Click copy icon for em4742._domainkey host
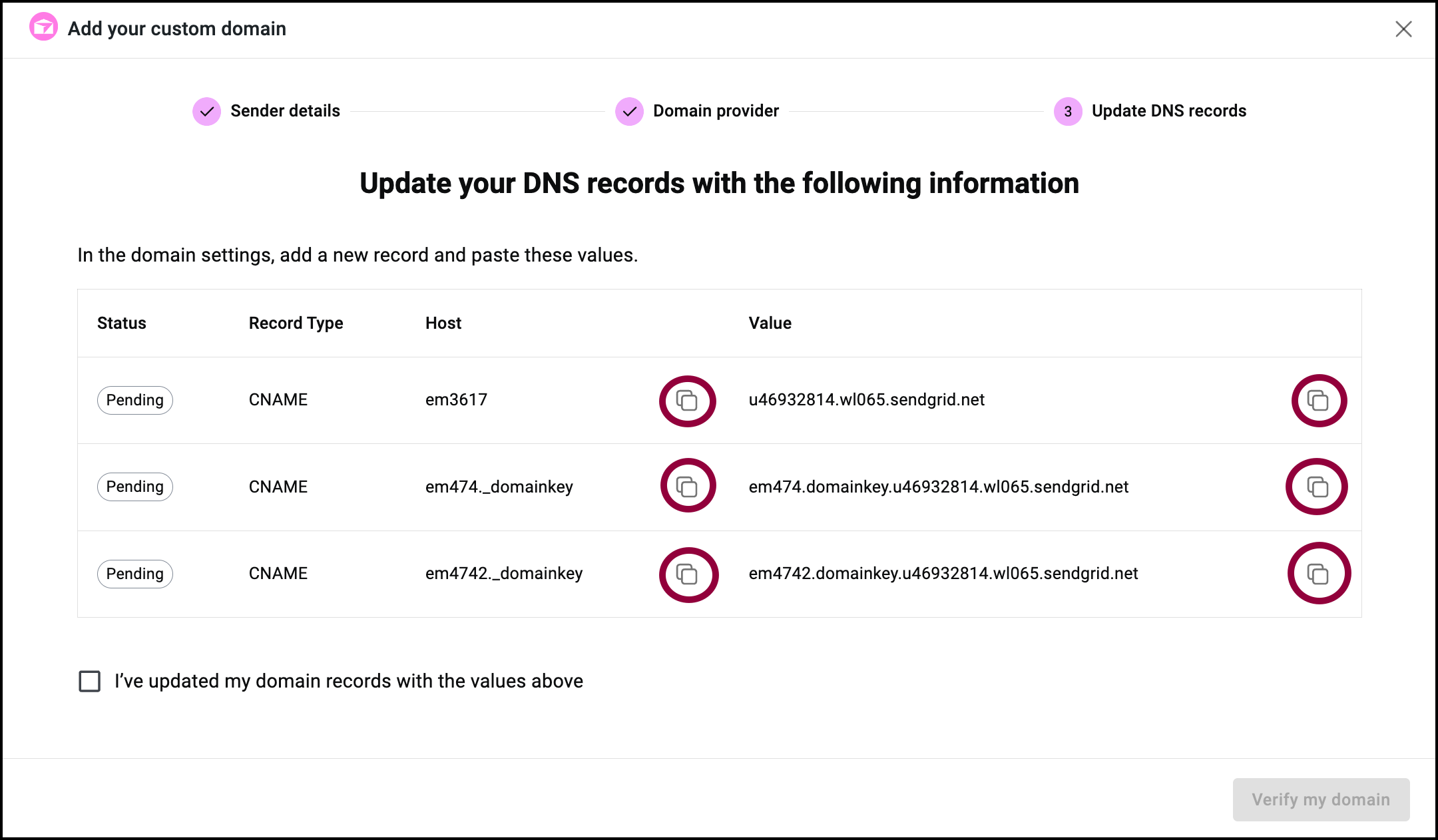This screenshot has height=840, width=1438. tap(689, 574)
